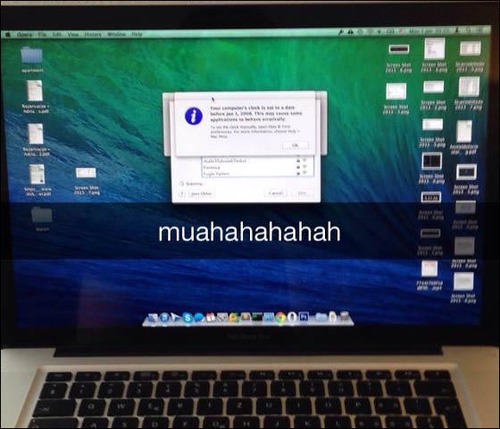Open Skype from the dock
This screenshot has width=500, height=429.
(188, 317)
